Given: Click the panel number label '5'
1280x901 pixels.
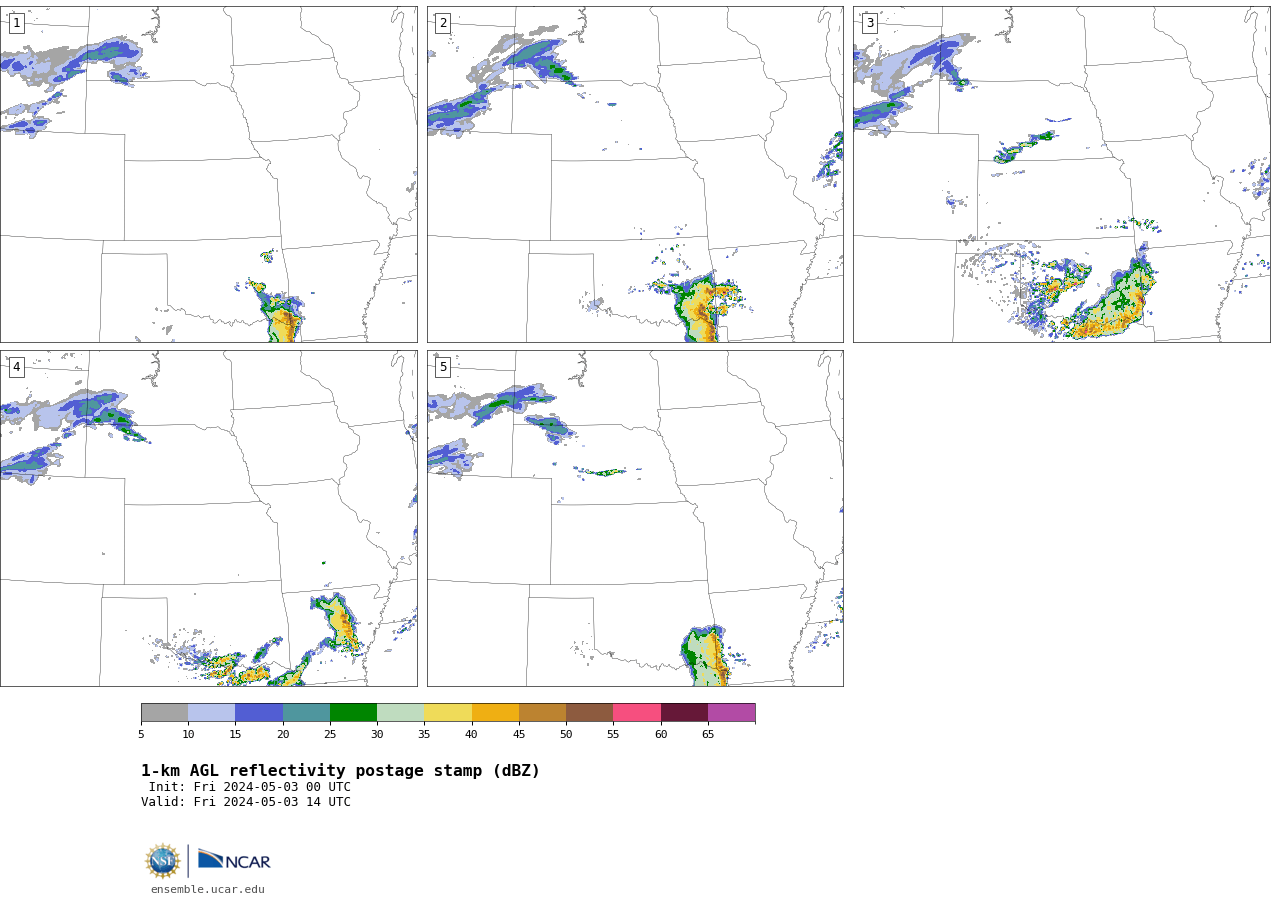Looking at the screenshot, I should click(x=443, y=367).
